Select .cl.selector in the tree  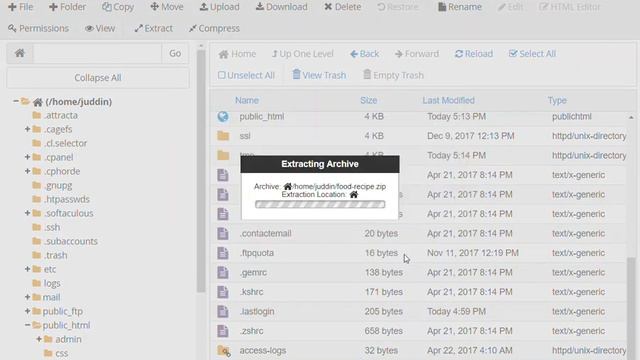65,143
